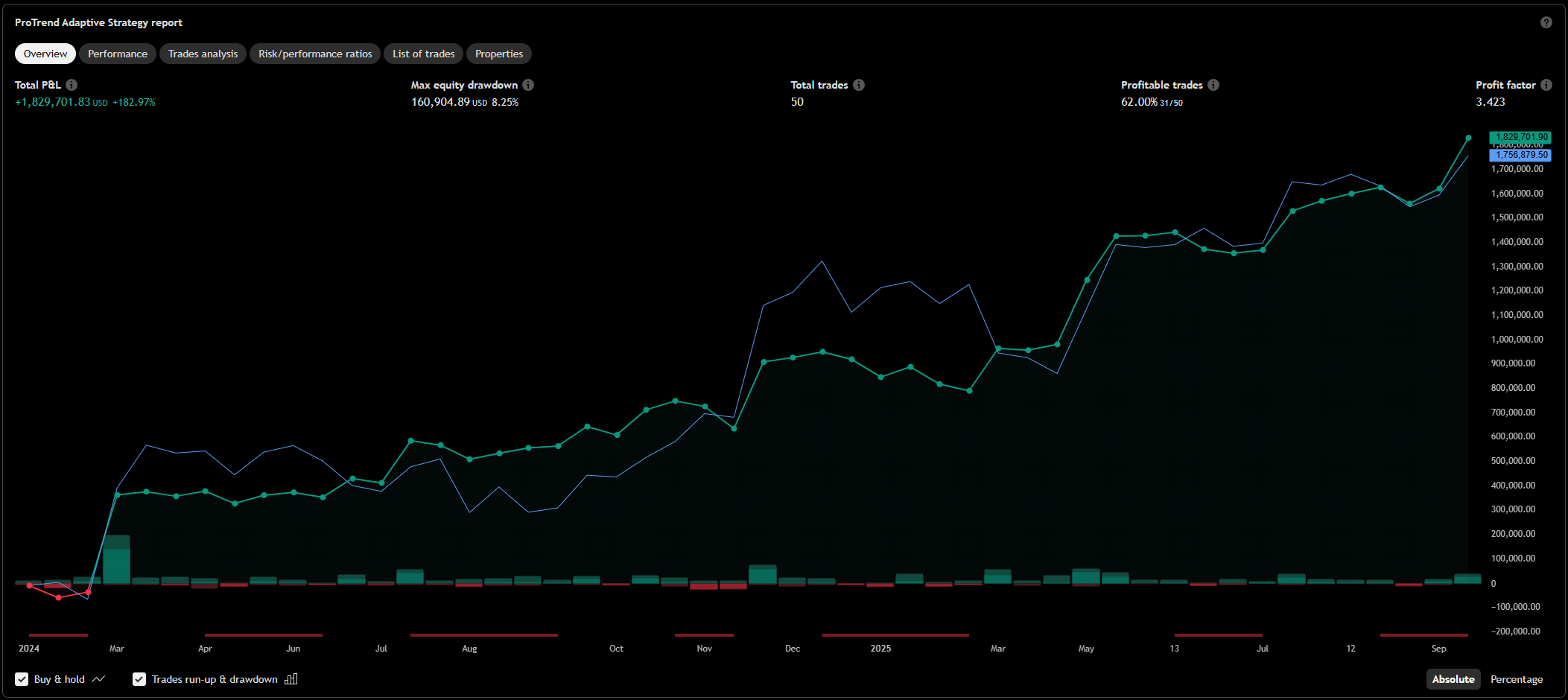The width and height of the screenshot is (1568, 700).
Task: Open the Trades analysis tab
Action: coord(203,53)
